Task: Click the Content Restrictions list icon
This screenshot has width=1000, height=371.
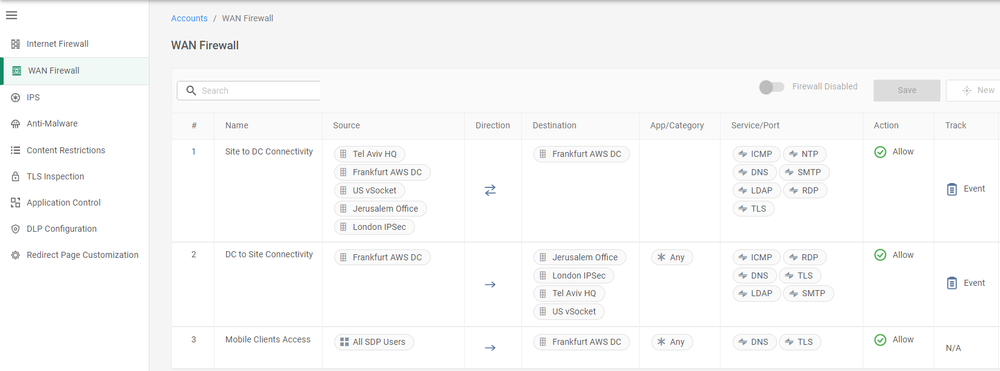Action: click(16, 150)
